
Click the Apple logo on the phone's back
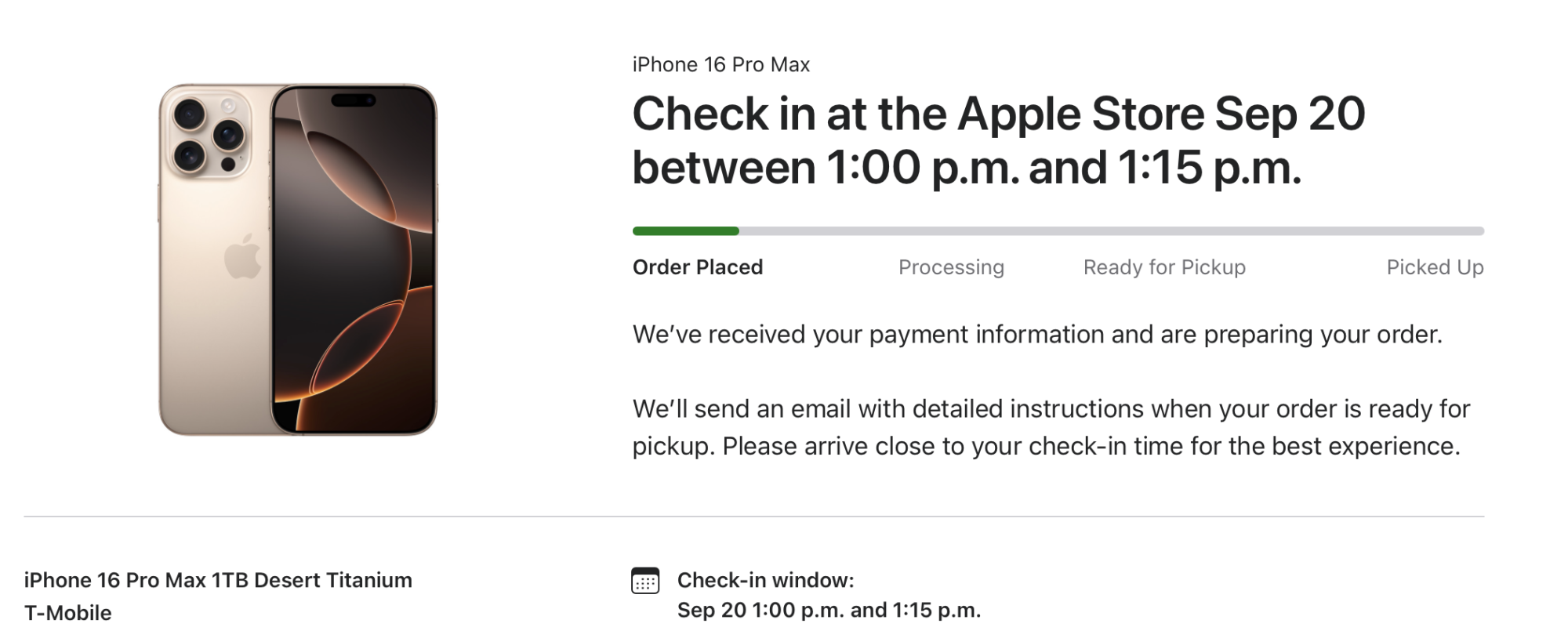coord(242,256)
